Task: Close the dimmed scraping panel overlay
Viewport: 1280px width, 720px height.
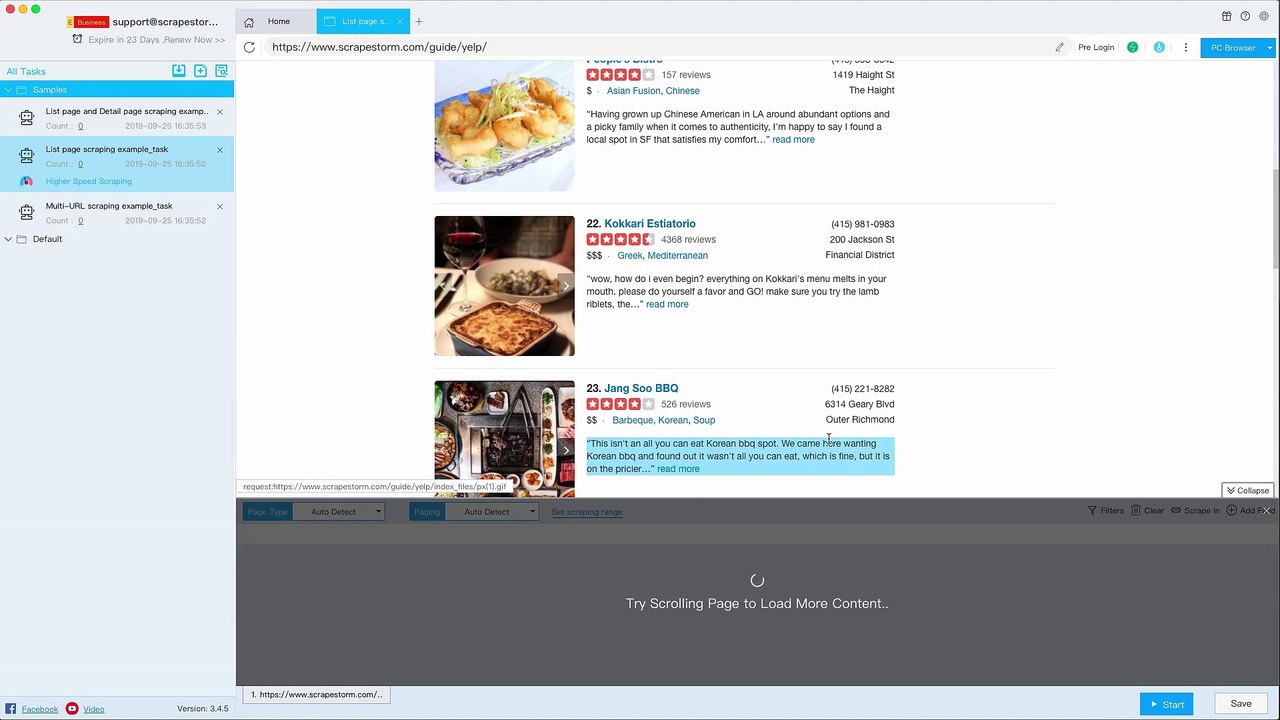Action: [x=1267, y=511]
